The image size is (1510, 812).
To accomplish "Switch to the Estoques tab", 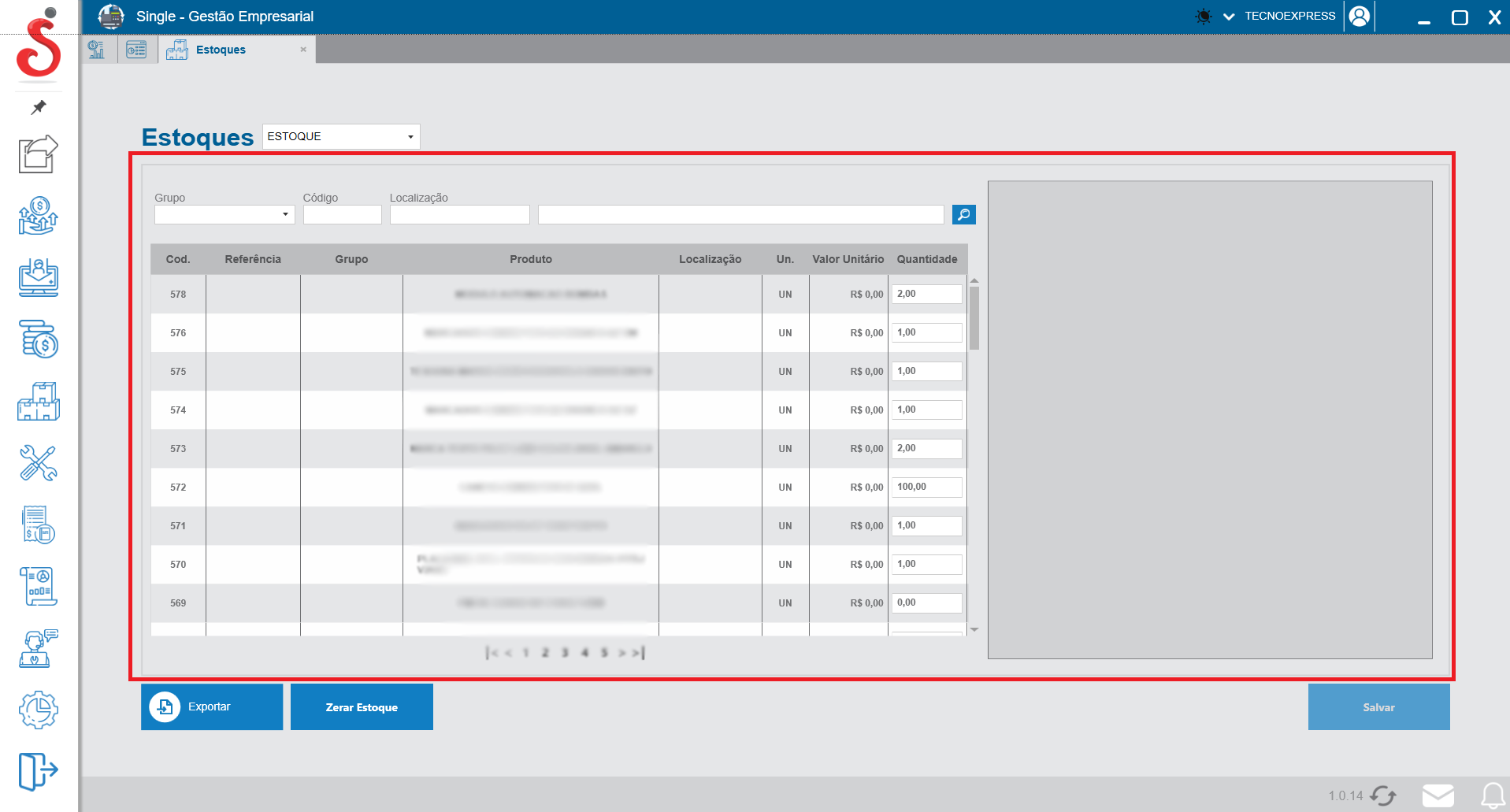I will pos(221,50).
